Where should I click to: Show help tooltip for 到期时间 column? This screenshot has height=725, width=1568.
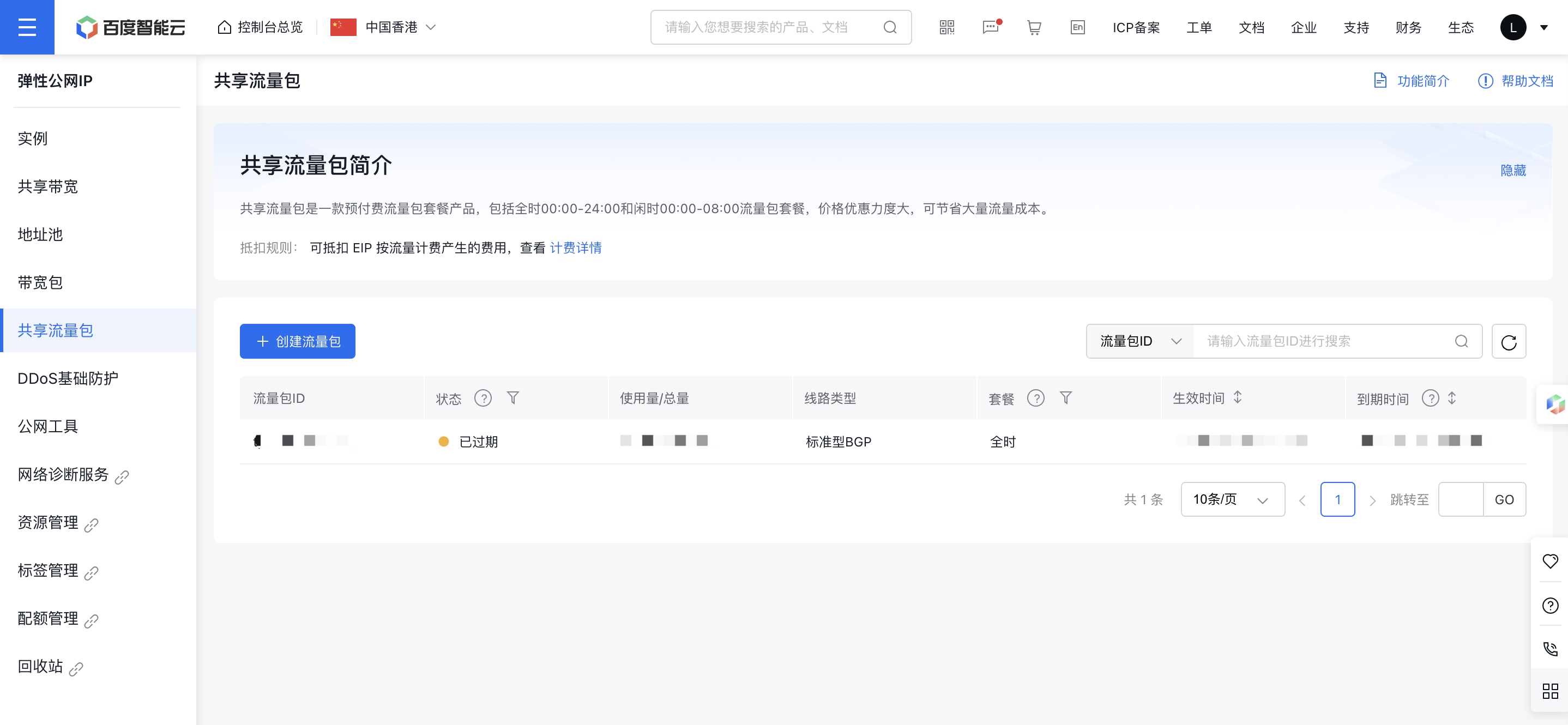coord(1430,398)
